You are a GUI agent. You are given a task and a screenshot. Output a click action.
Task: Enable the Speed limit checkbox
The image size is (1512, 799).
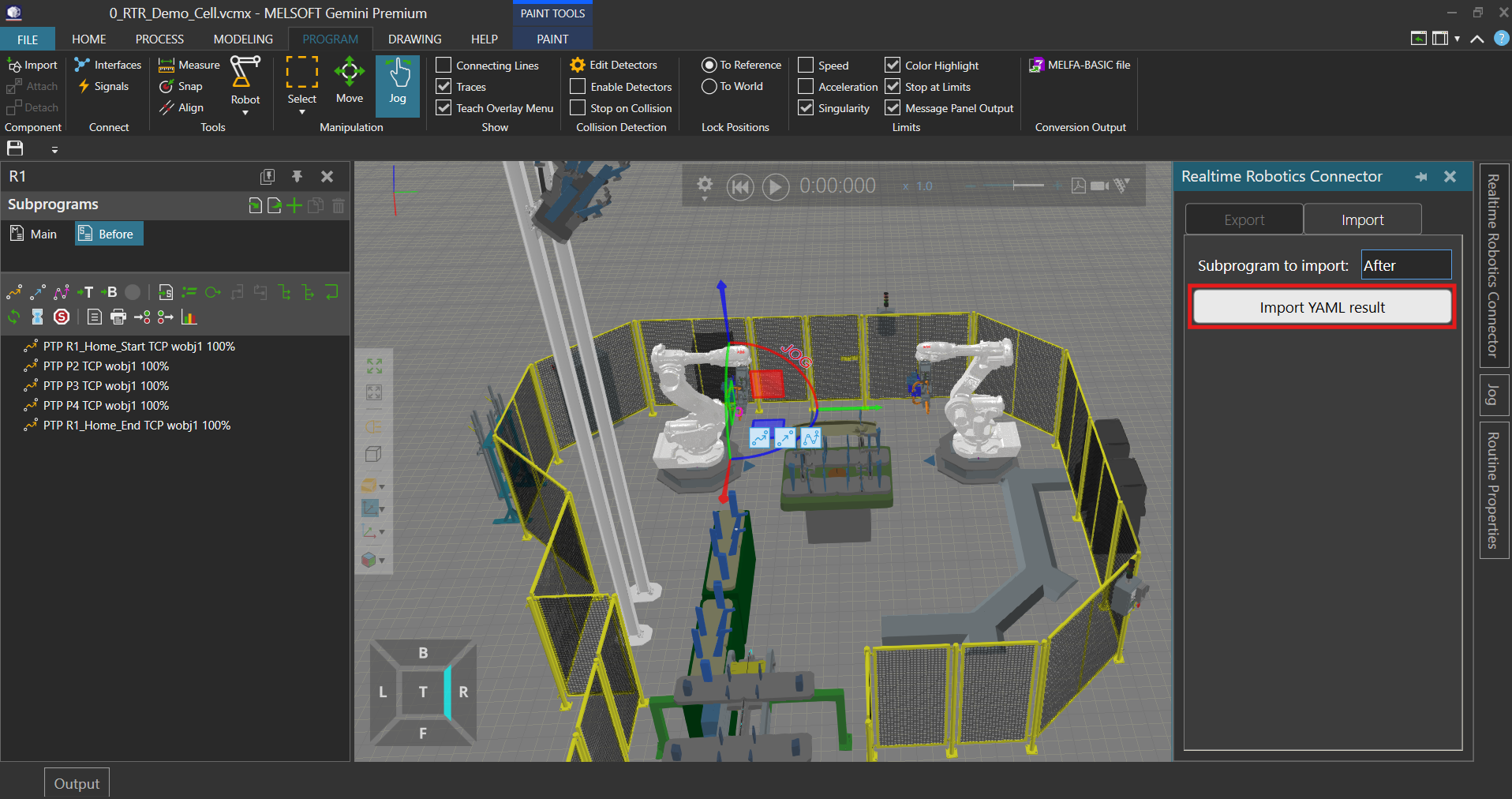pos(806,65)
